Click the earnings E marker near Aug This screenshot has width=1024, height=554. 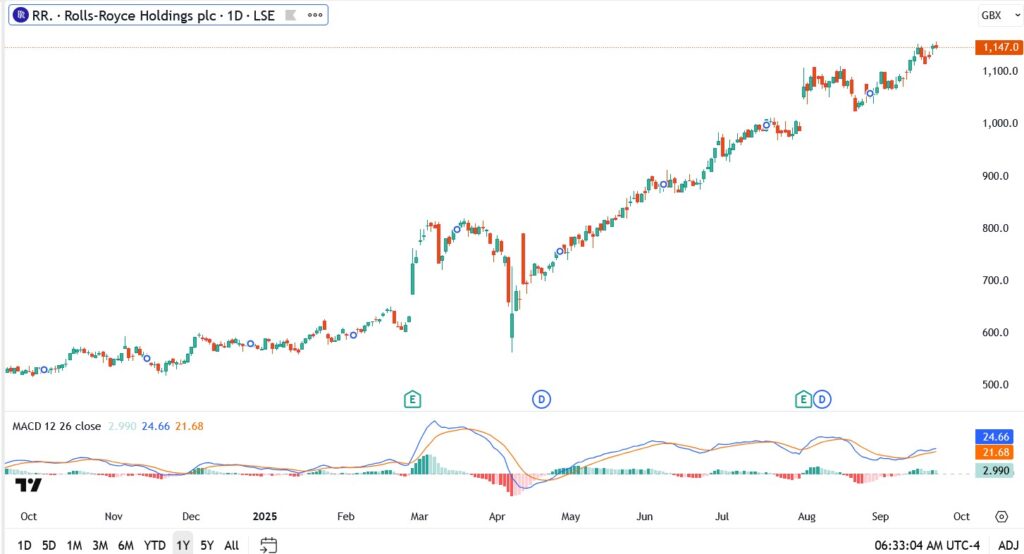click(803, 399)
